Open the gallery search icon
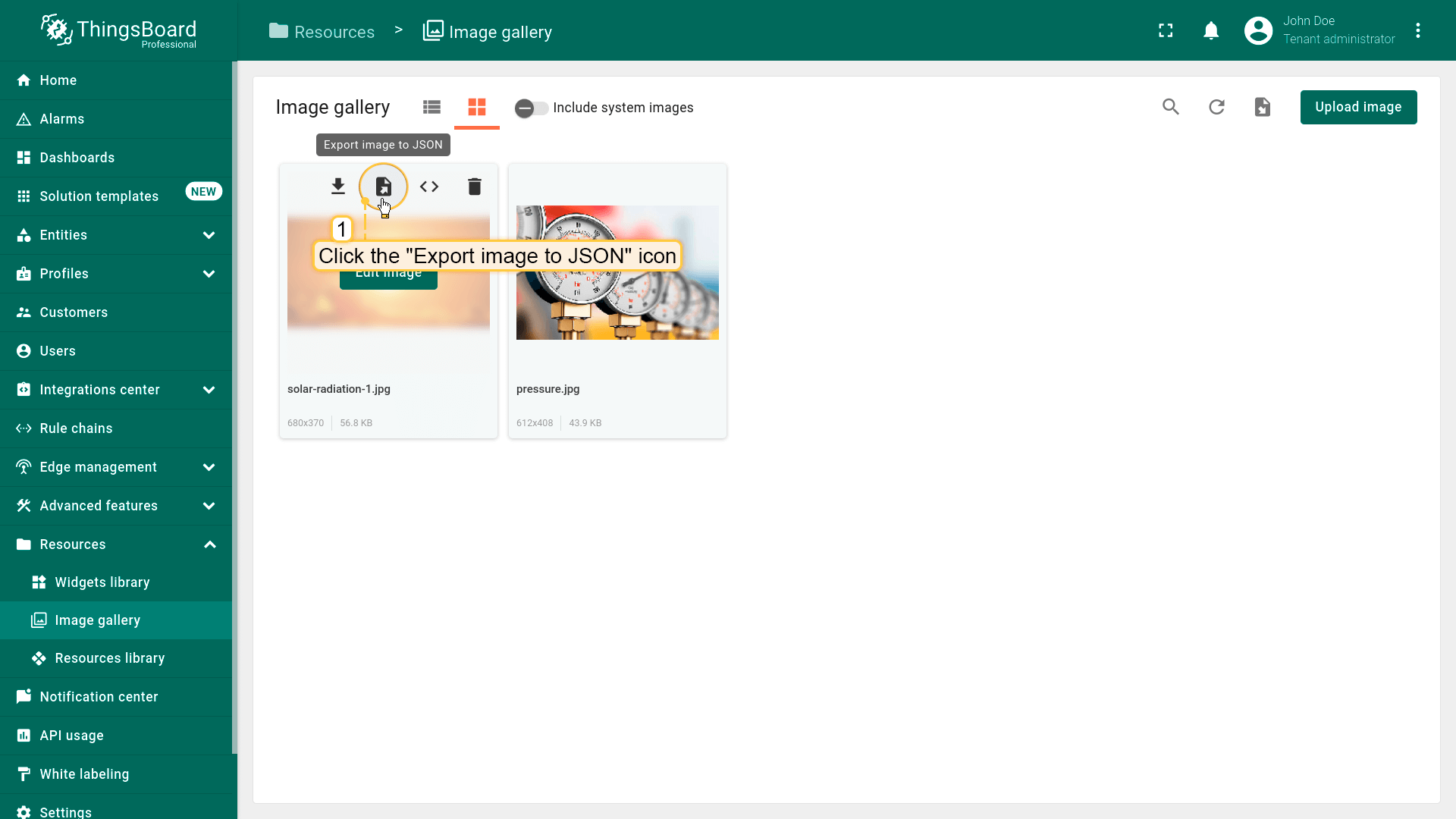1456x819 pixels. click(1171, 107)
